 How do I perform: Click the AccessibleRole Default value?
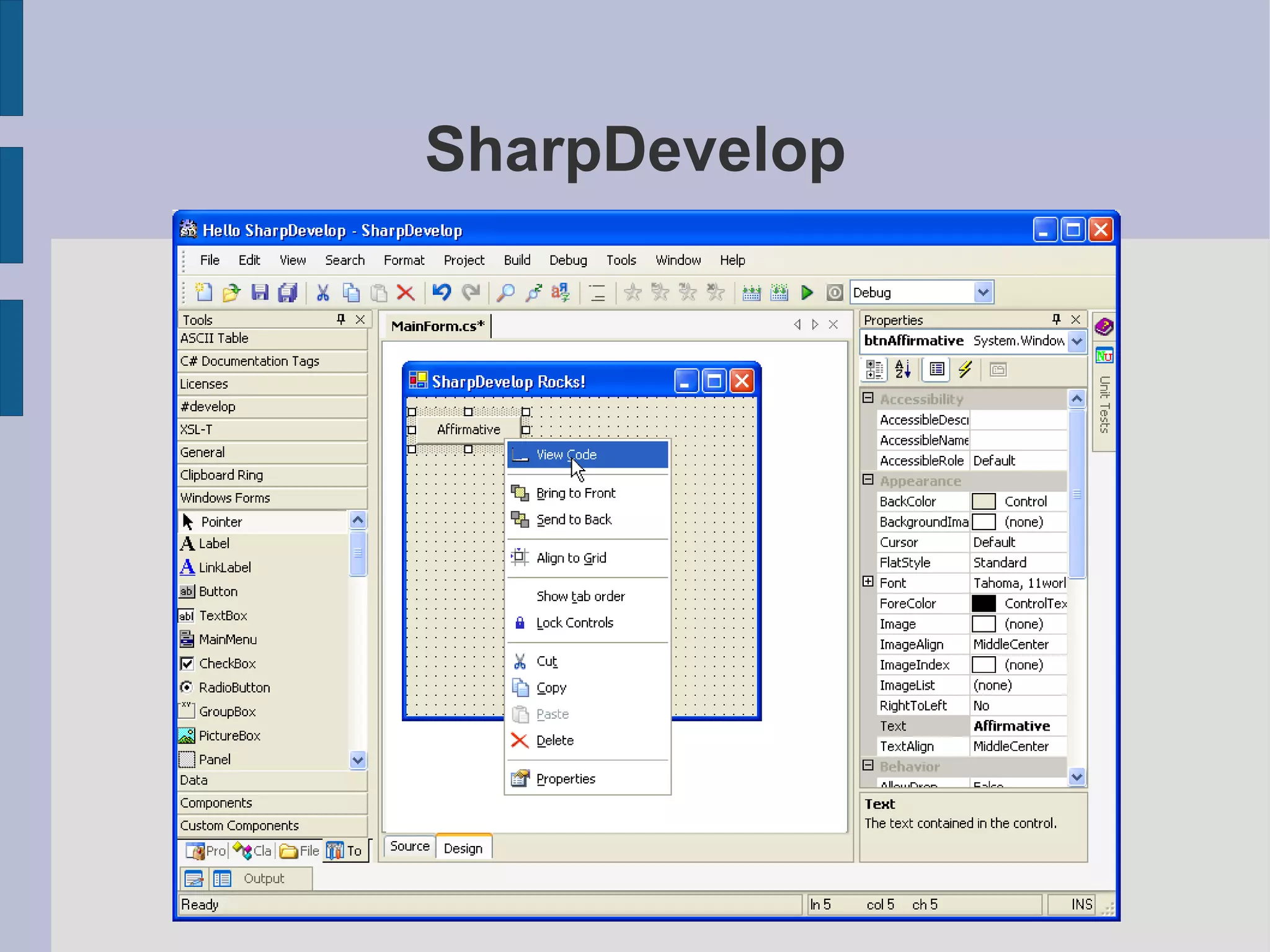(1018, 461)
